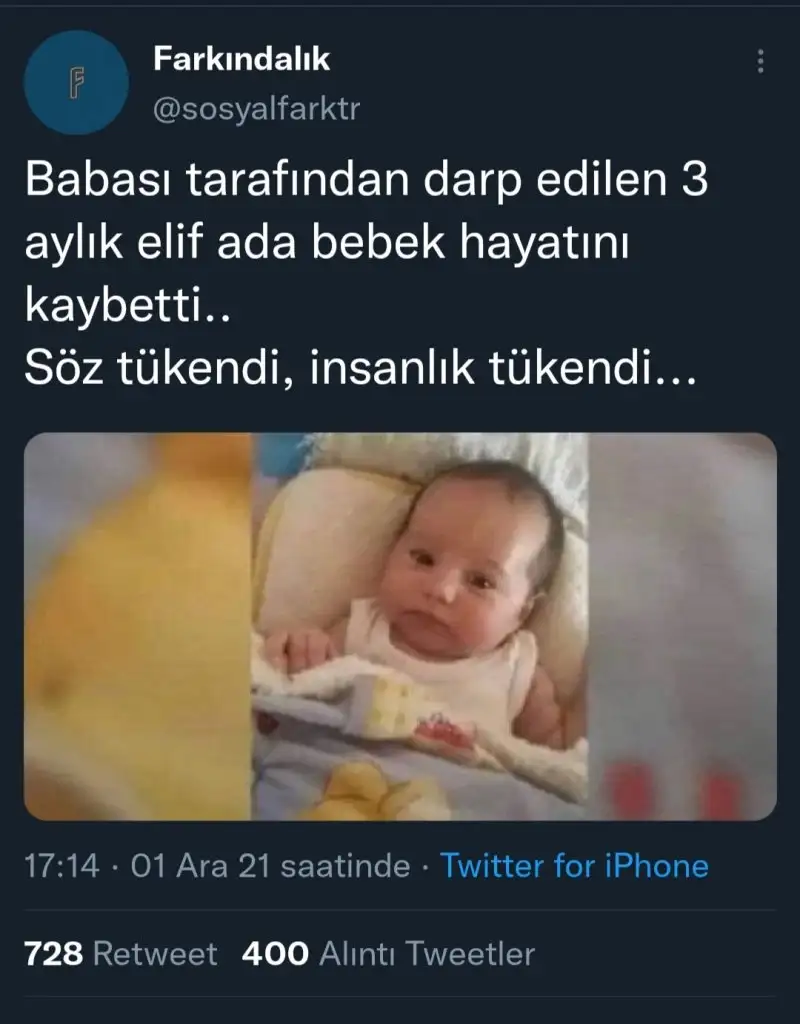Click the word kaybetti.. in the tweet
This screenshot has width=800, height=1024.
click(x=128, y=306)
